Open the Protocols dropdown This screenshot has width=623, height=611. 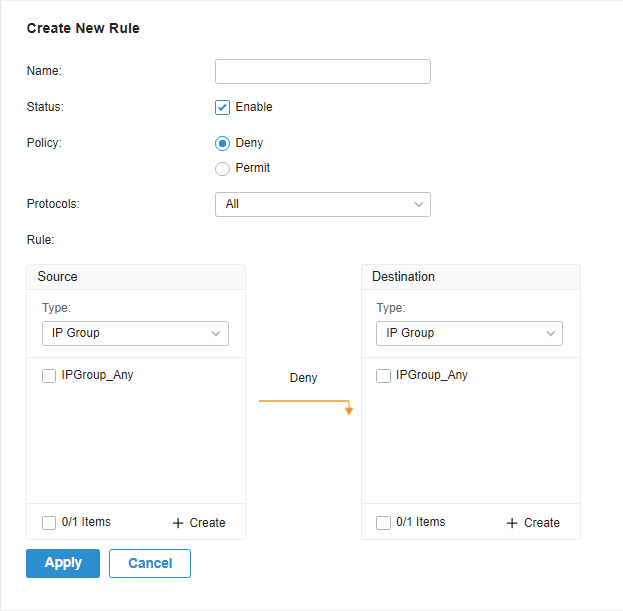(323, 205)
